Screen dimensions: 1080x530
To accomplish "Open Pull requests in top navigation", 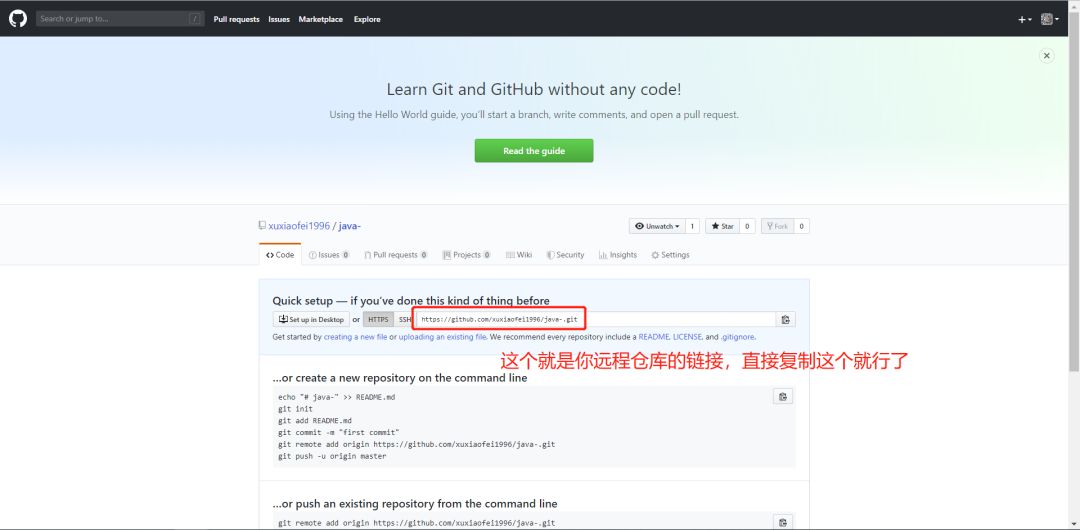I will pyautogui.click(x=236, y=19).
